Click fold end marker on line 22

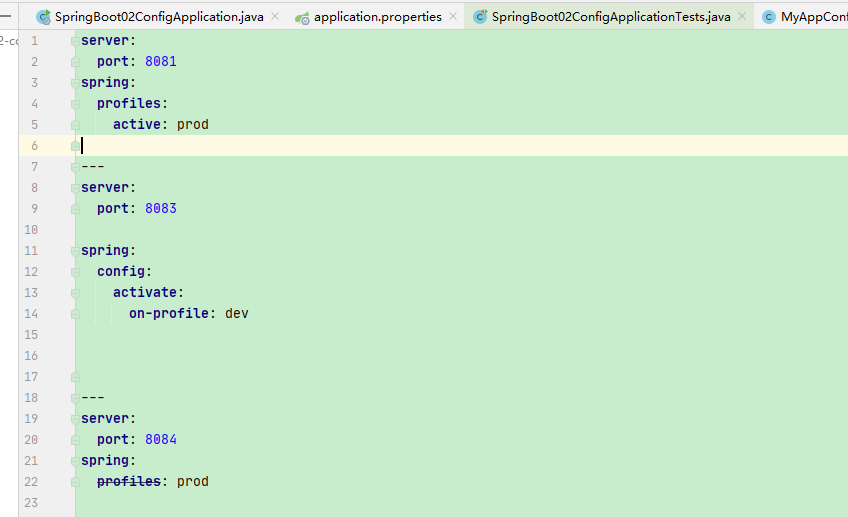pos(75,482)
